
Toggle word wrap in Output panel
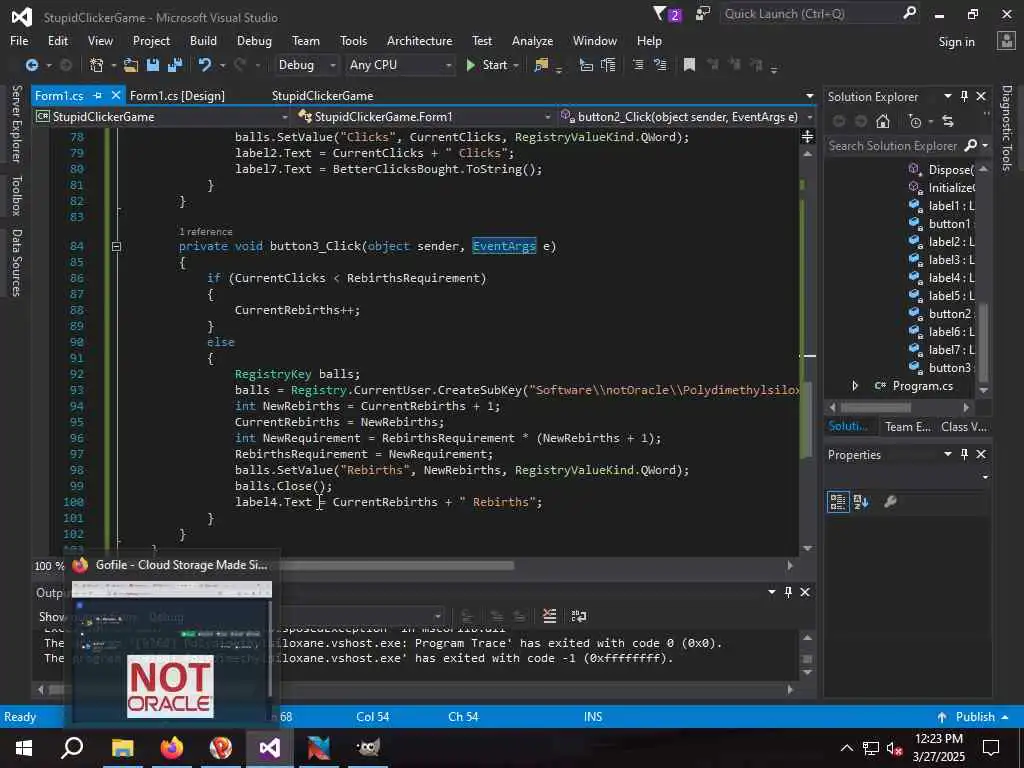click(579, 616)
